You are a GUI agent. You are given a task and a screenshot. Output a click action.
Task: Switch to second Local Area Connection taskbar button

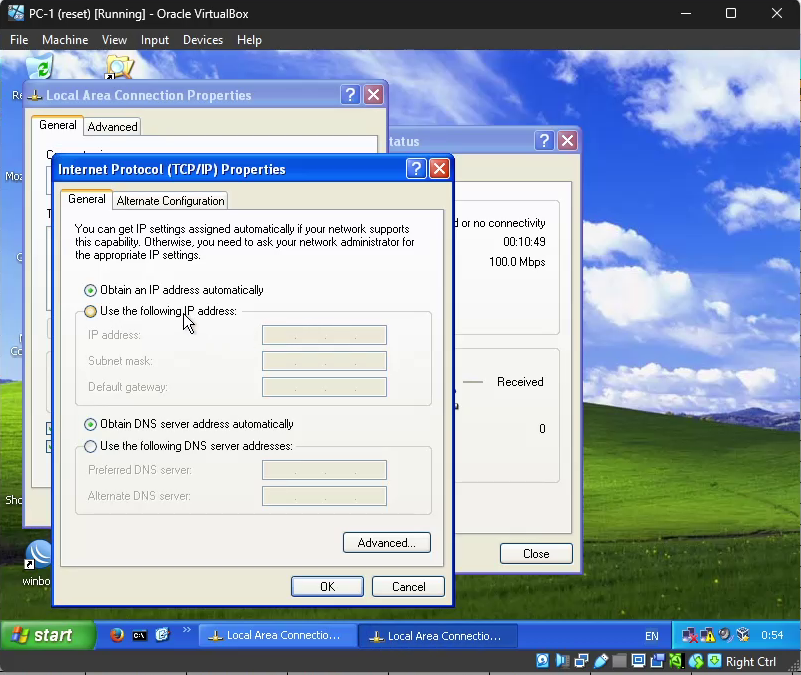pos(438,636)
